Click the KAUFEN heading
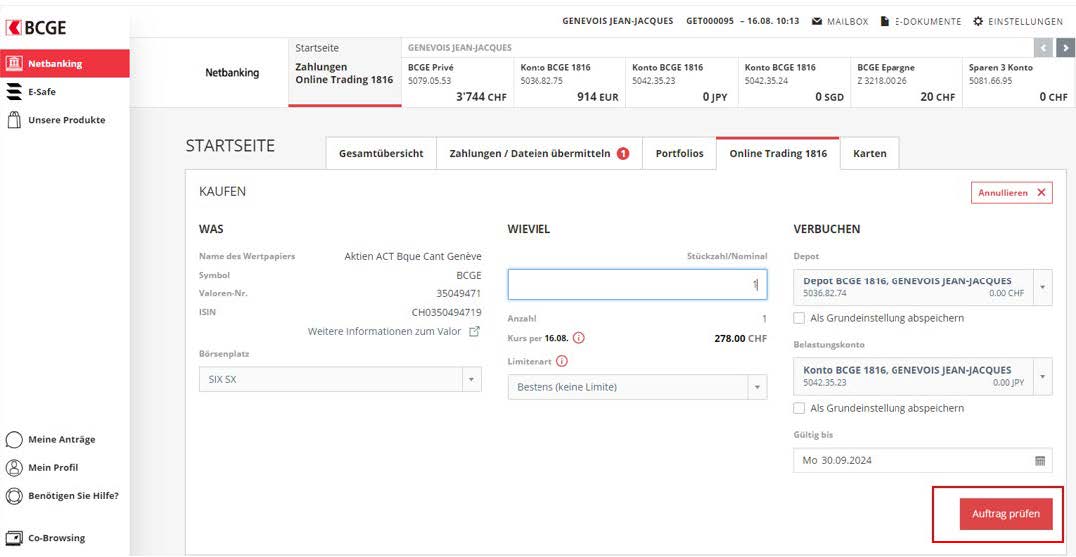The image size is (1076, 557). point(222,191)
